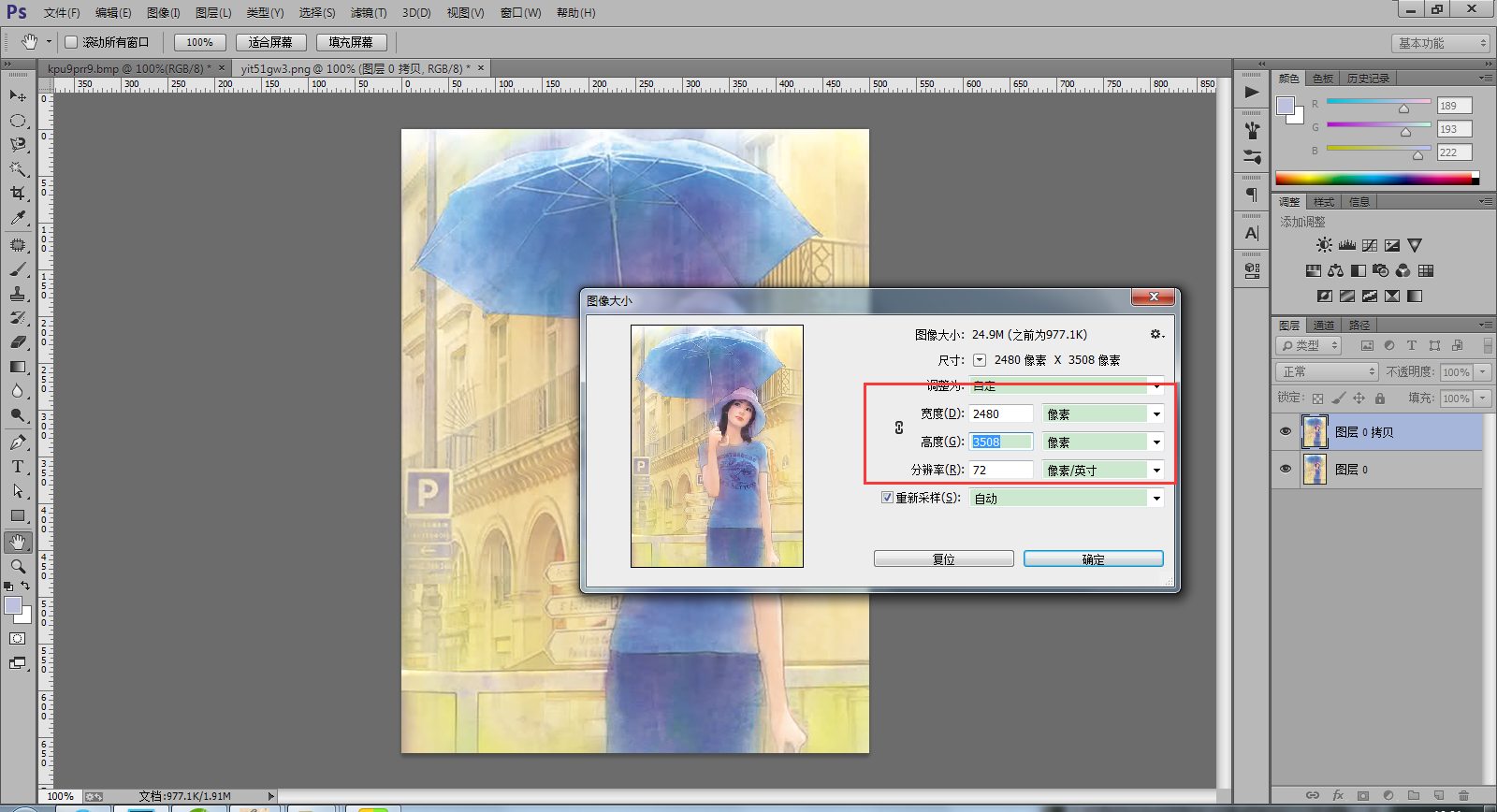
Task: Add a Curves adjustment
Action: [x=1370, y=245]
